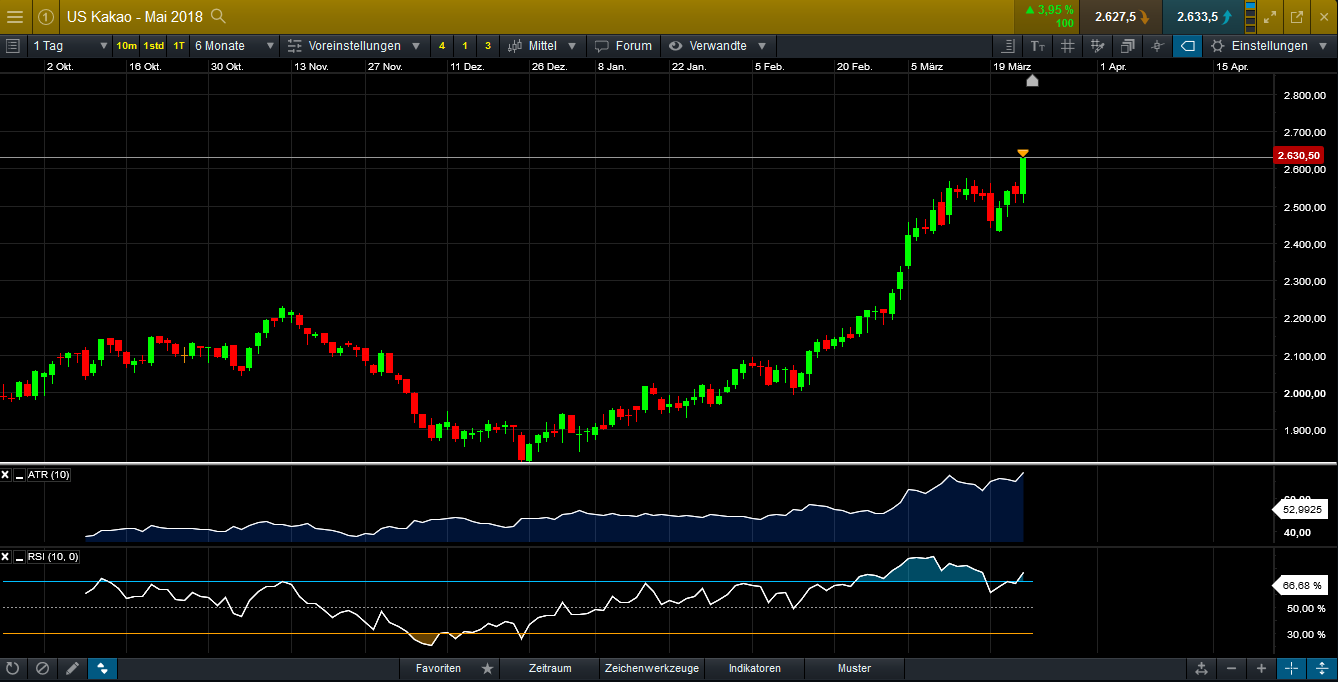Open the Forum section

(x=624, y=46)
